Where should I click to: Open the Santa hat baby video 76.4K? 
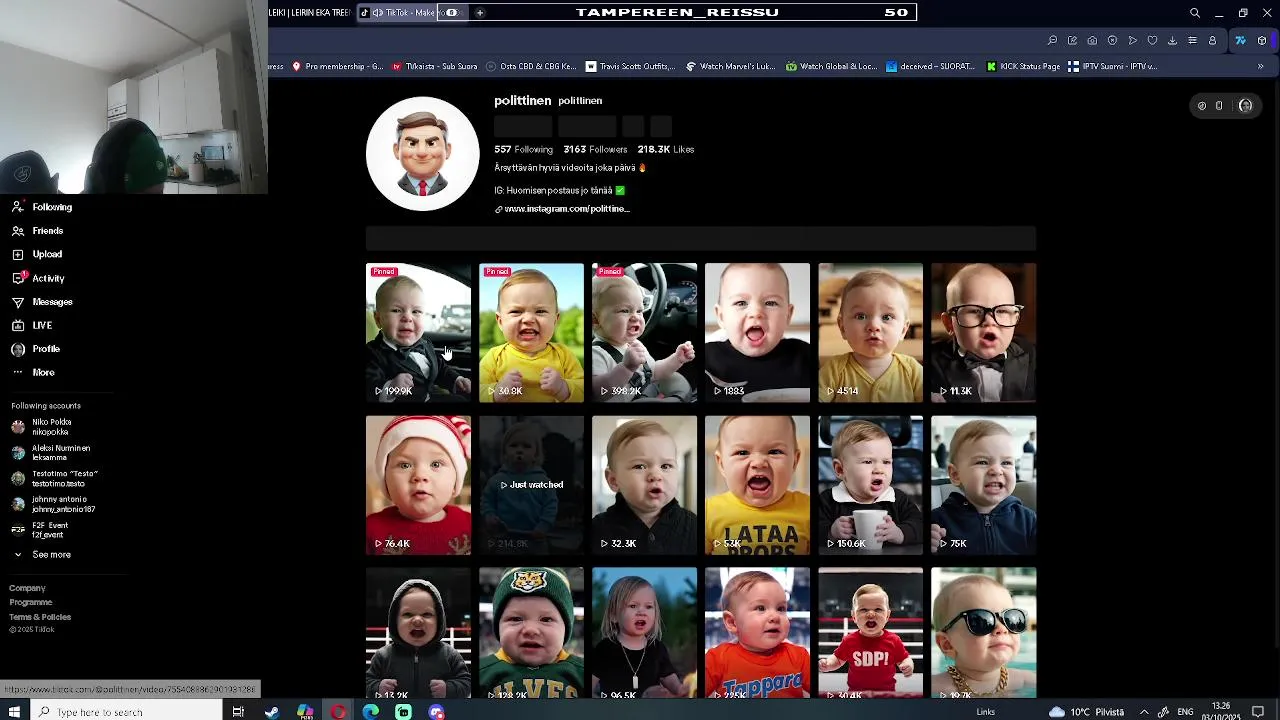click(x=418, y=485)
